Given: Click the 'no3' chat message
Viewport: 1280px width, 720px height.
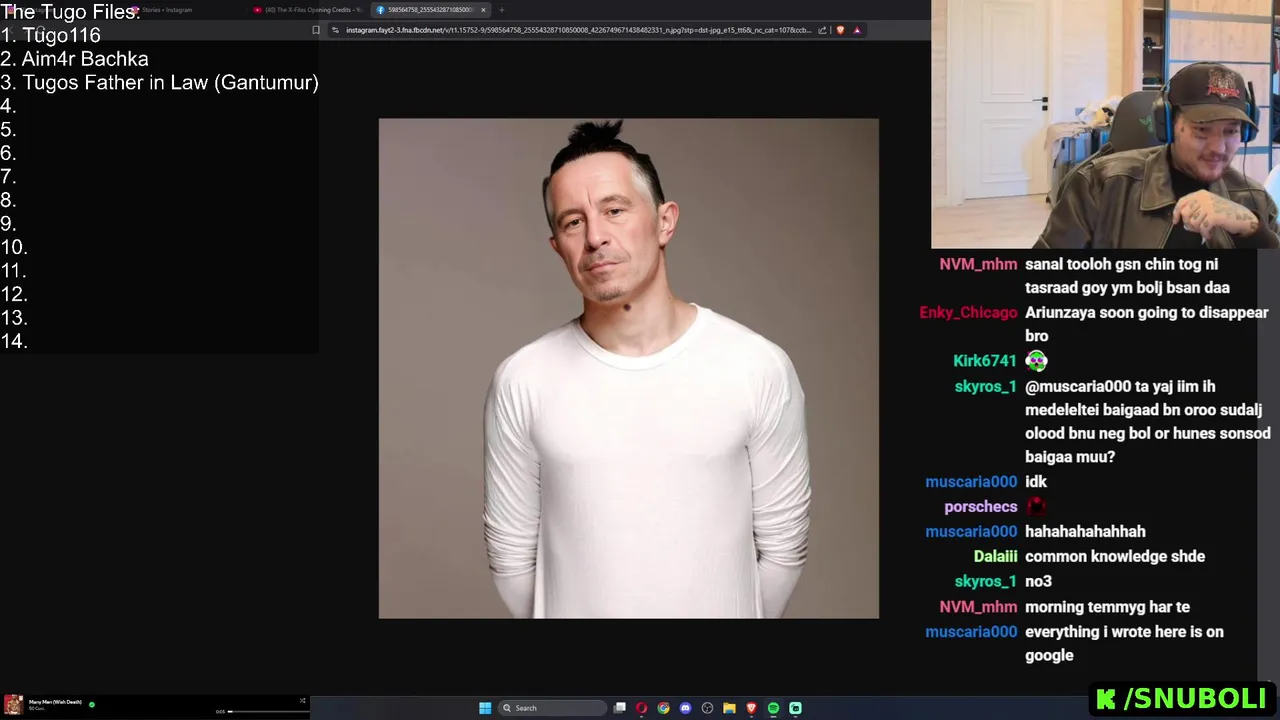Looking at the screenshot, I should [x=1038, y=582].
